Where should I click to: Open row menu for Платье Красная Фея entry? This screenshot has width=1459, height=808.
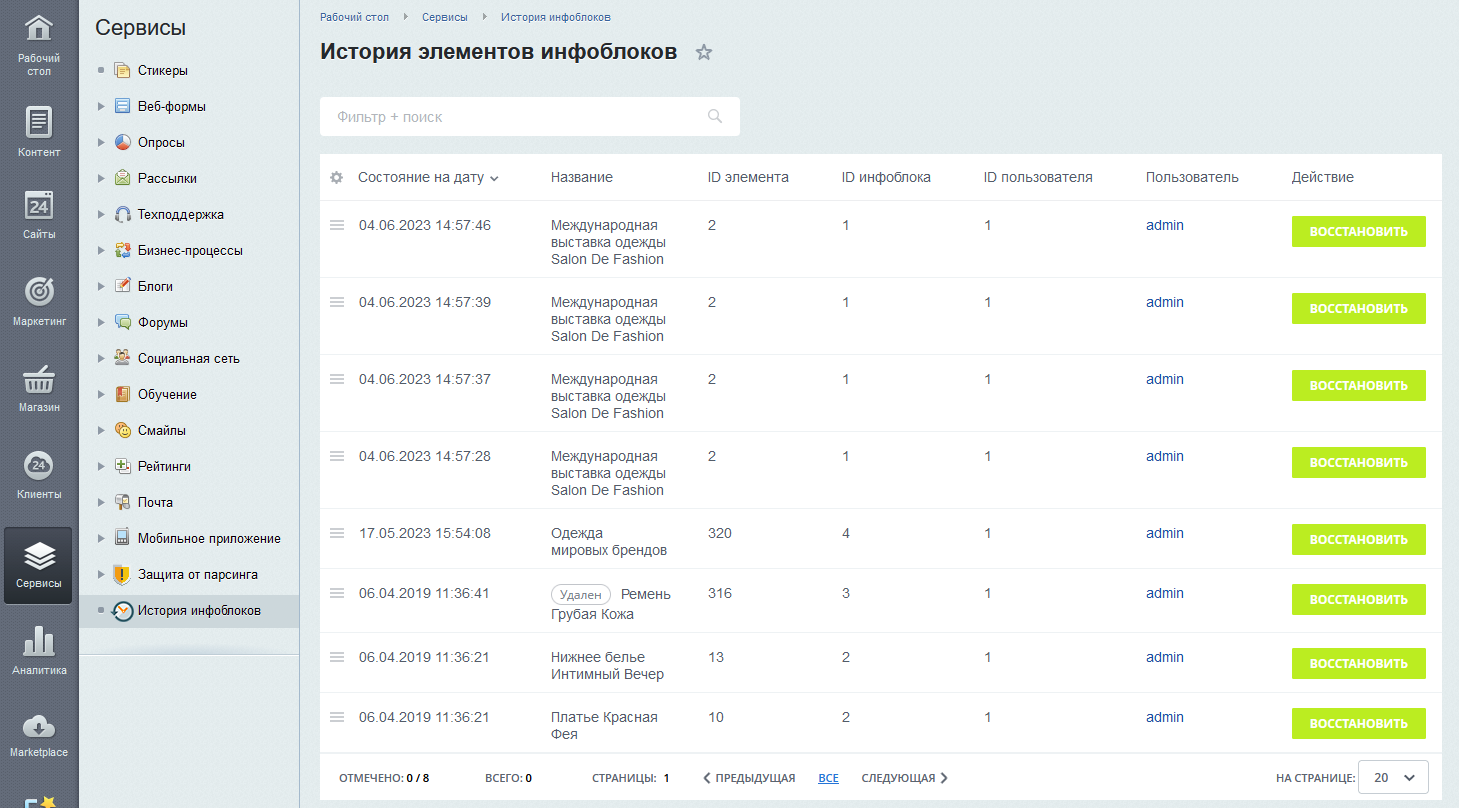pos(337,717)
